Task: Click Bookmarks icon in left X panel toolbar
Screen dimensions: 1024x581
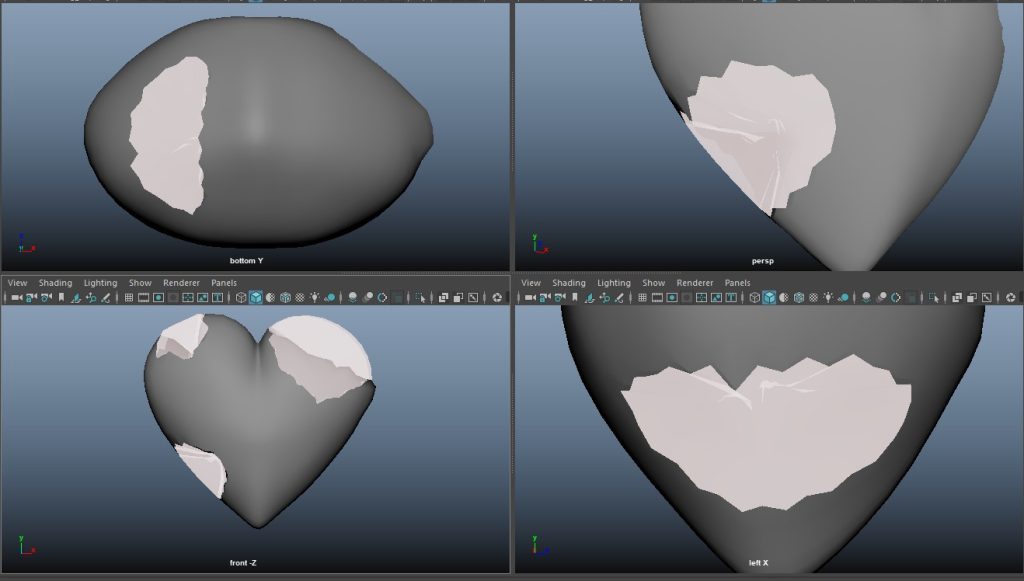Action: coord(575,298)
